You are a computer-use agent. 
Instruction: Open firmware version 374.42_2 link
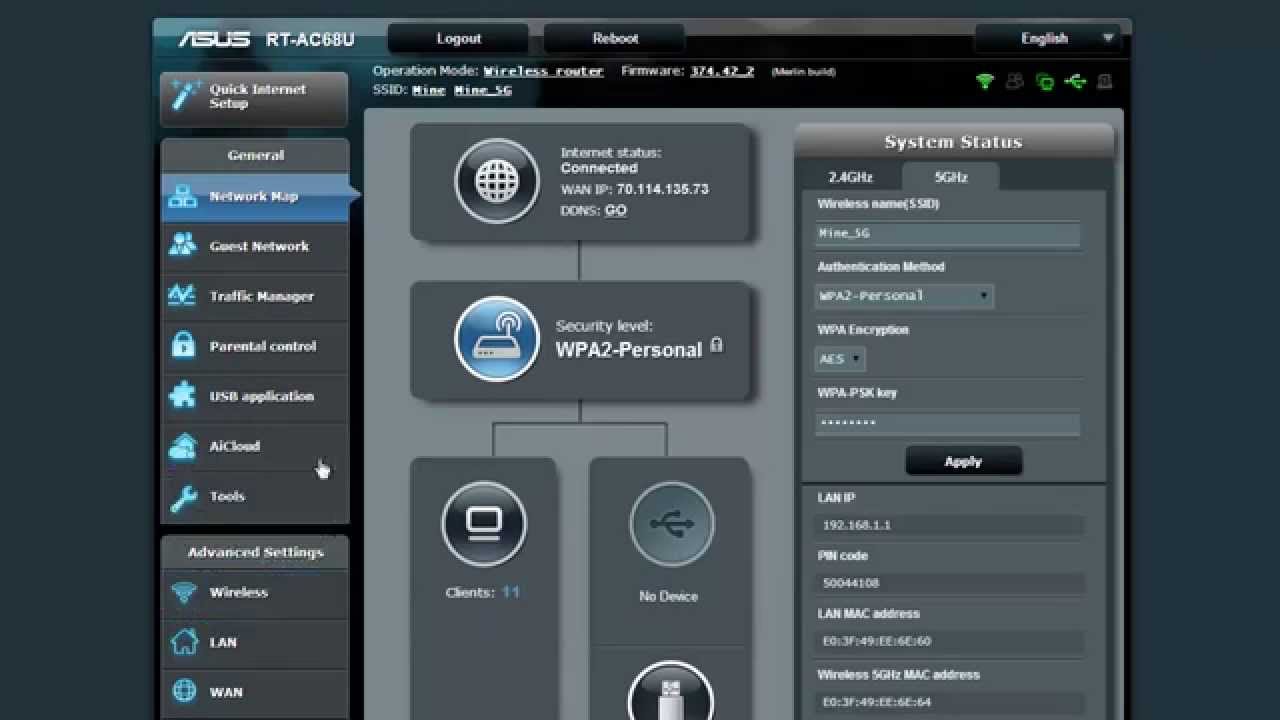point(722,71)
